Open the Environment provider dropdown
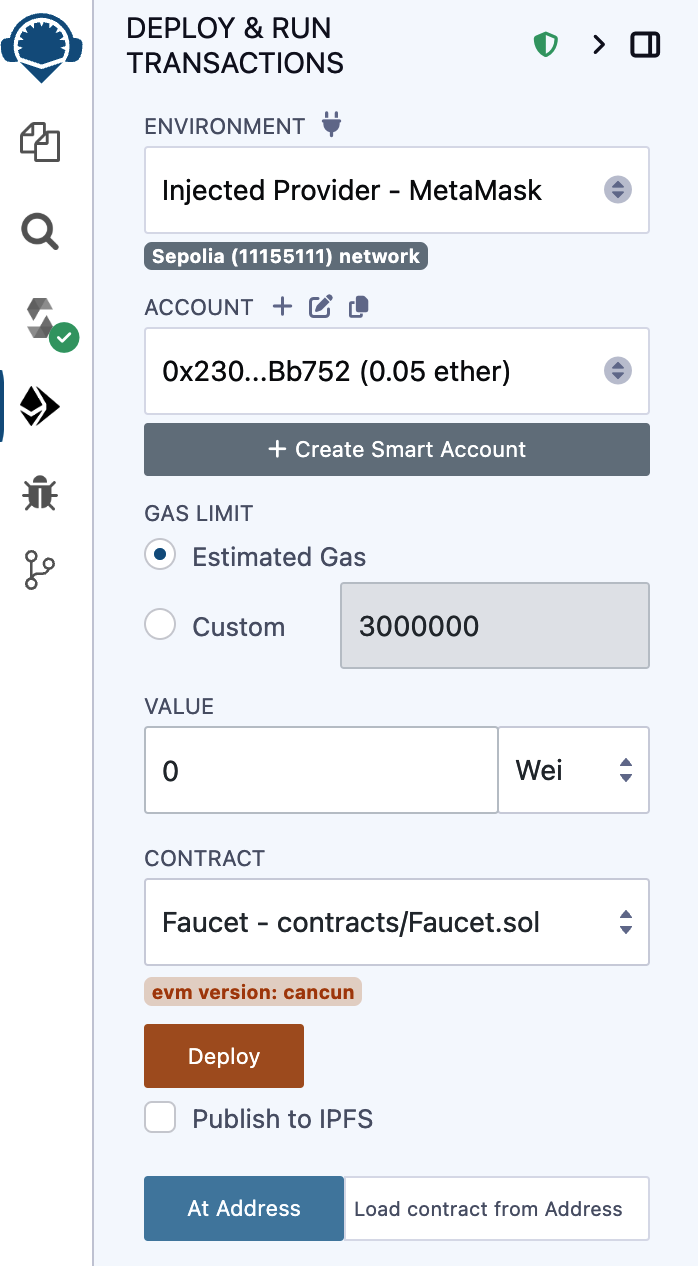The image size is (698, 1266). 397,190
